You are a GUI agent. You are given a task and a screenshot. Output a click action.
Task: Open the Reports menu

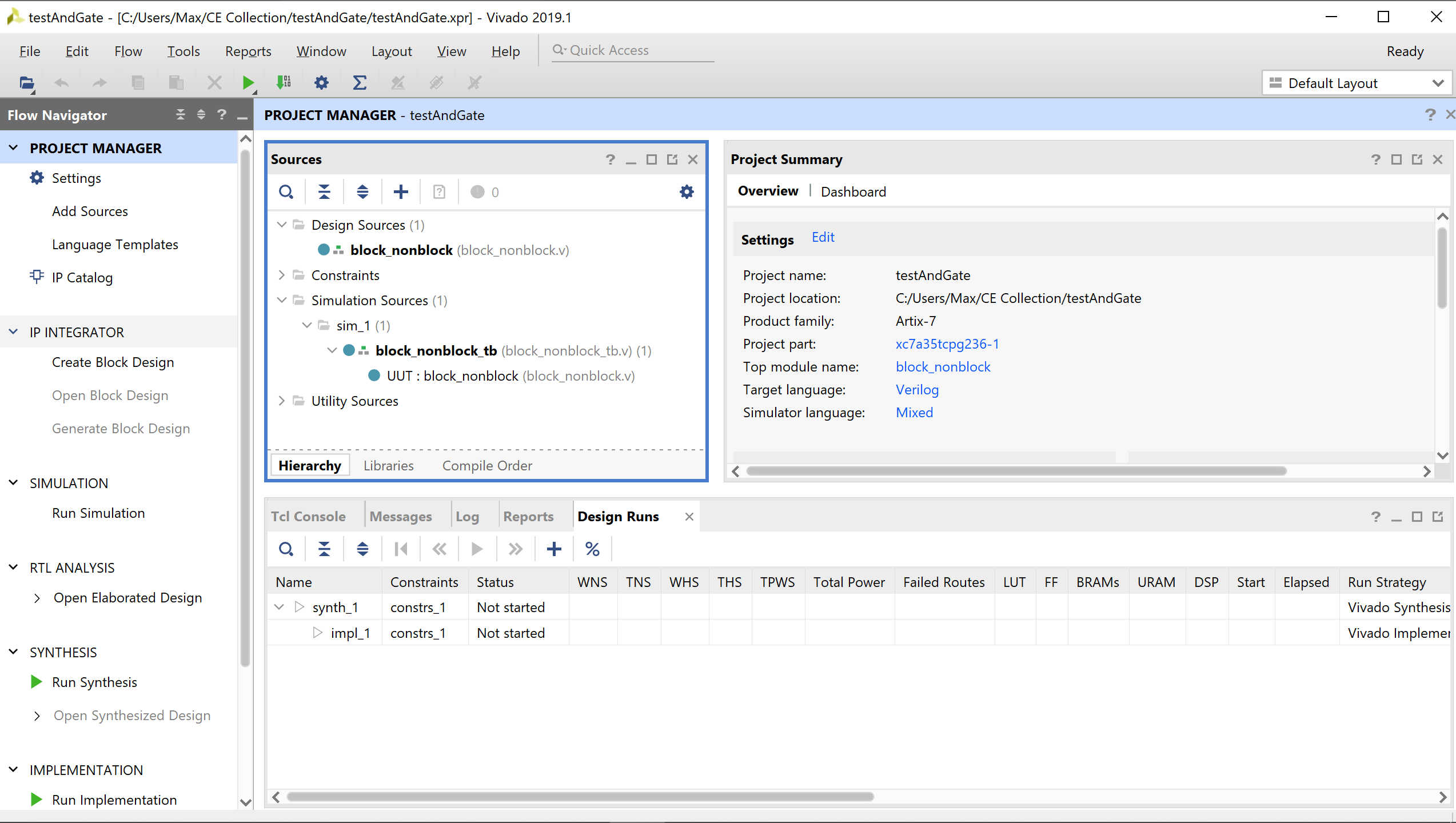(248, 51)
